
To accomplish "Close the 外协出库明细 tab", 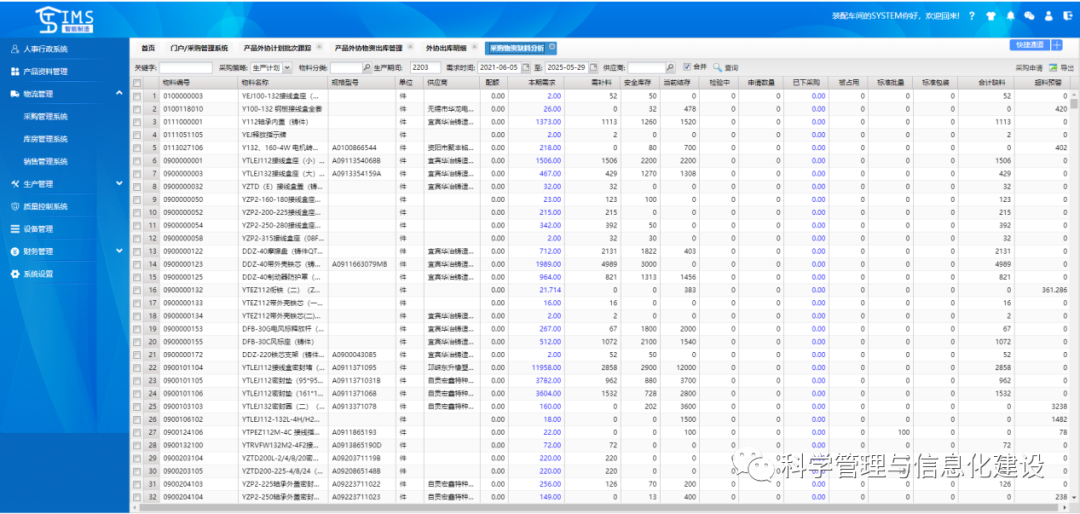I will [x=474, y=48].
